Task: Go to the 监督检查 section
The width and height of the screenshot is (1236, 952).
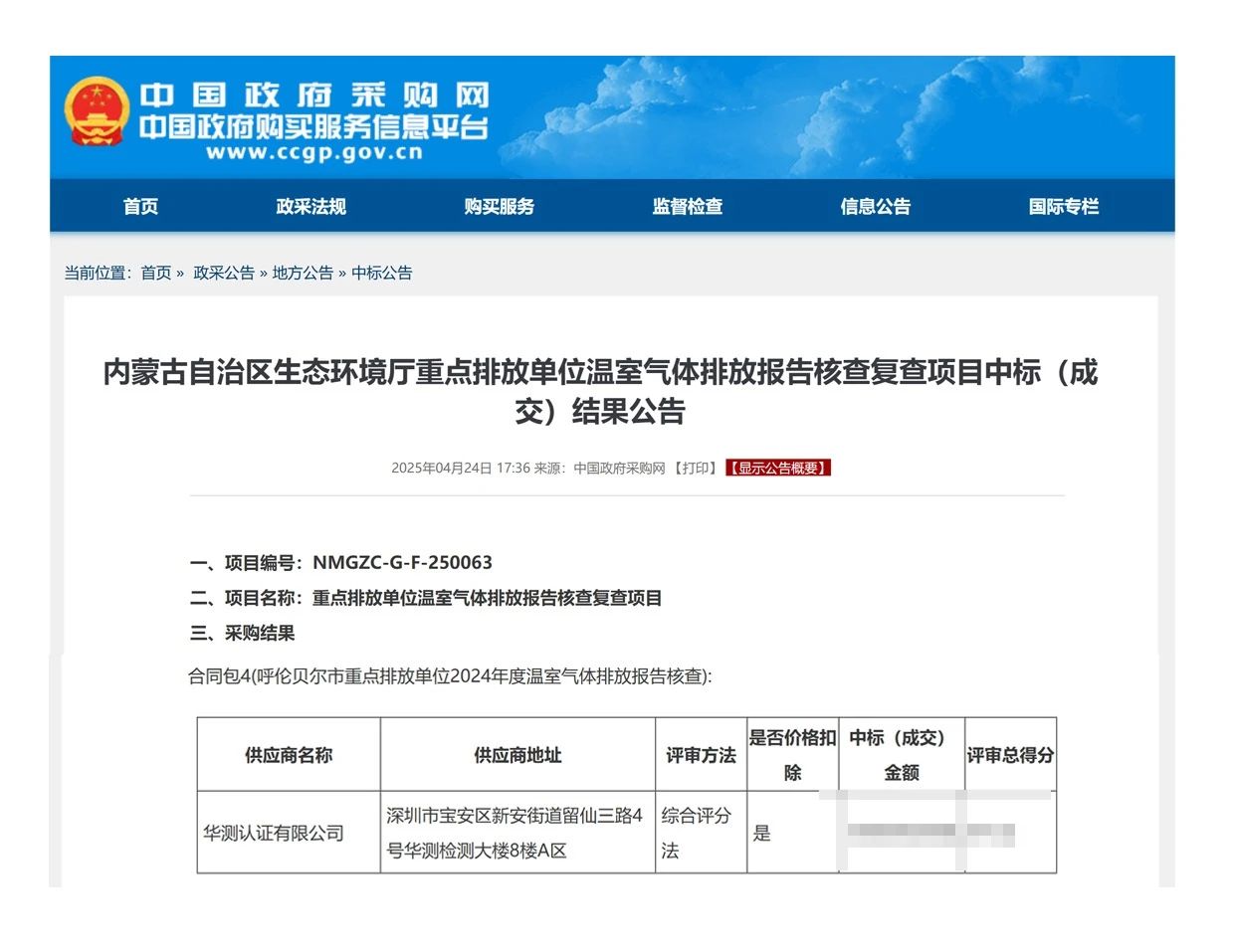Action: click(x=687, y=207)
